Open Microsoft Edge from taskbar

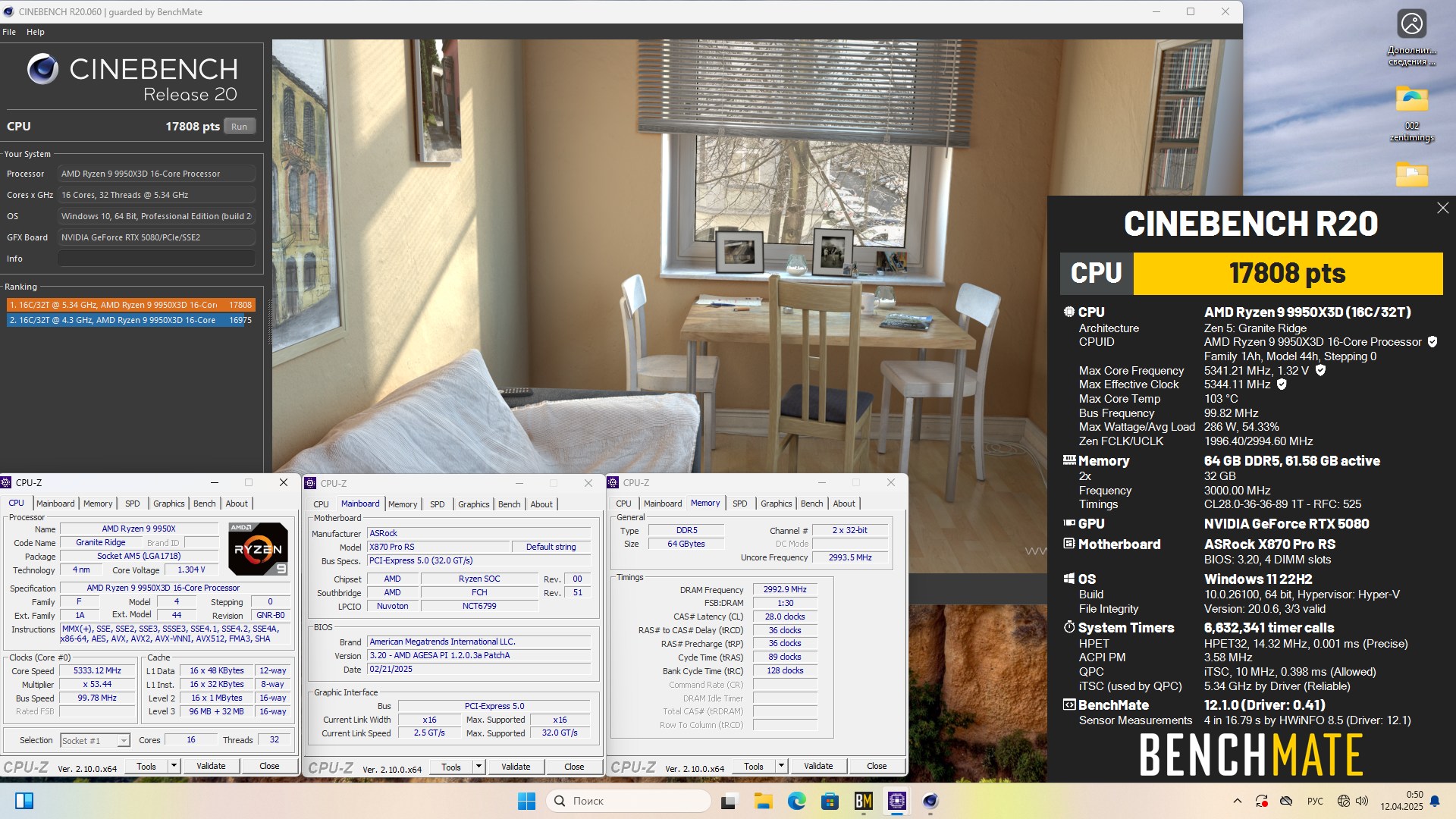pos(796,801)
